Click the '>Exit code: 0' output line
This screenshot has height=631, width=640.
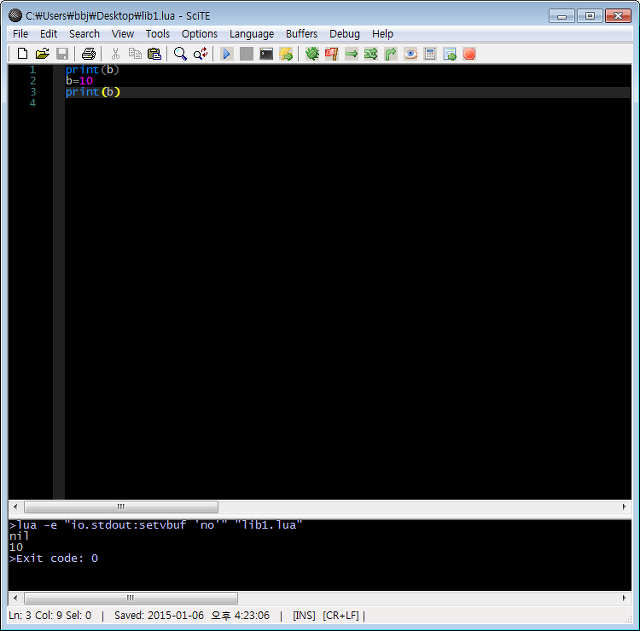pos(53,558)
